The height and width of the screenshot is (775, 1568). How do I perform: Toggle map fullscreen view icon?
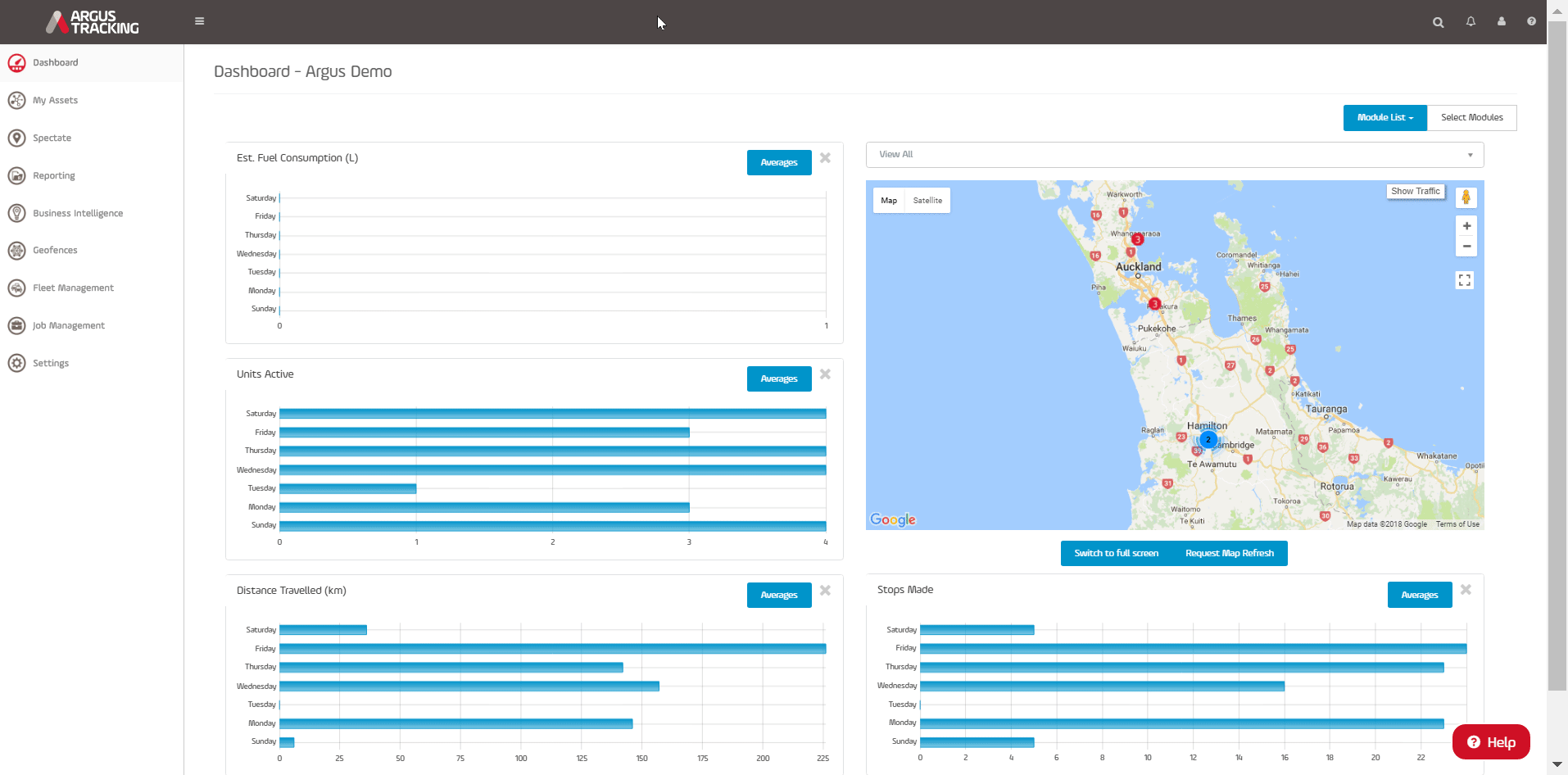point(1465,280)
